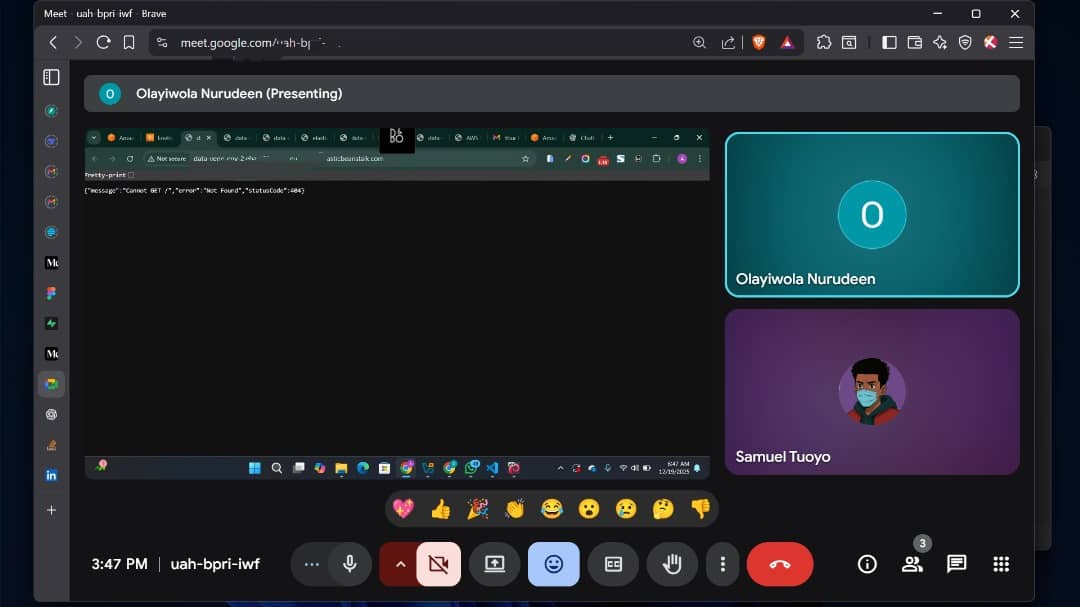Open Brave VPN shield icon
The height and width of the screenshot is (607, 1080).
pos(965,43)
